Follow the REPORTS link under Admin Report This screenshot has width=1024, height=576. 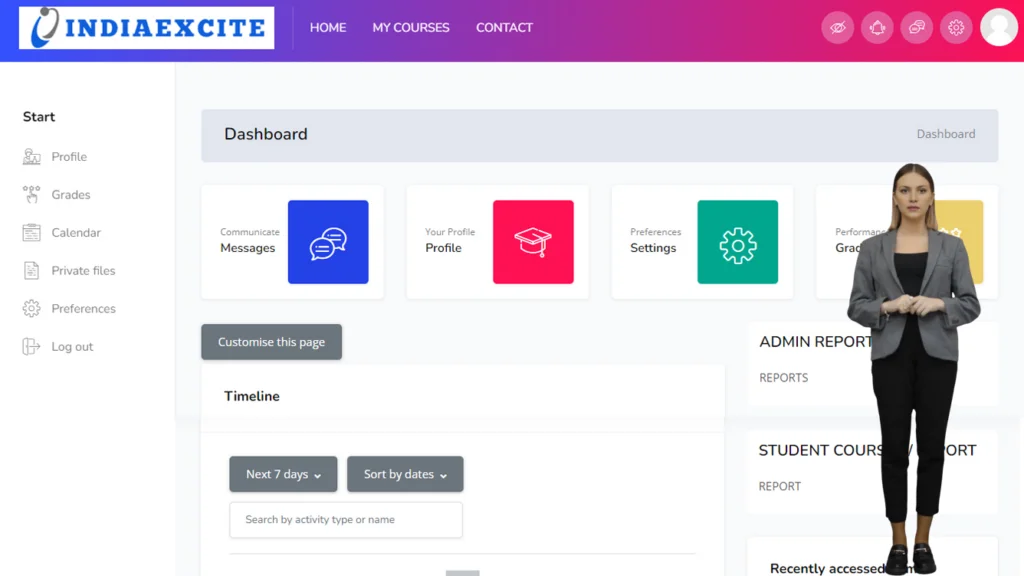pyautogui.click(x=784, y=378)
